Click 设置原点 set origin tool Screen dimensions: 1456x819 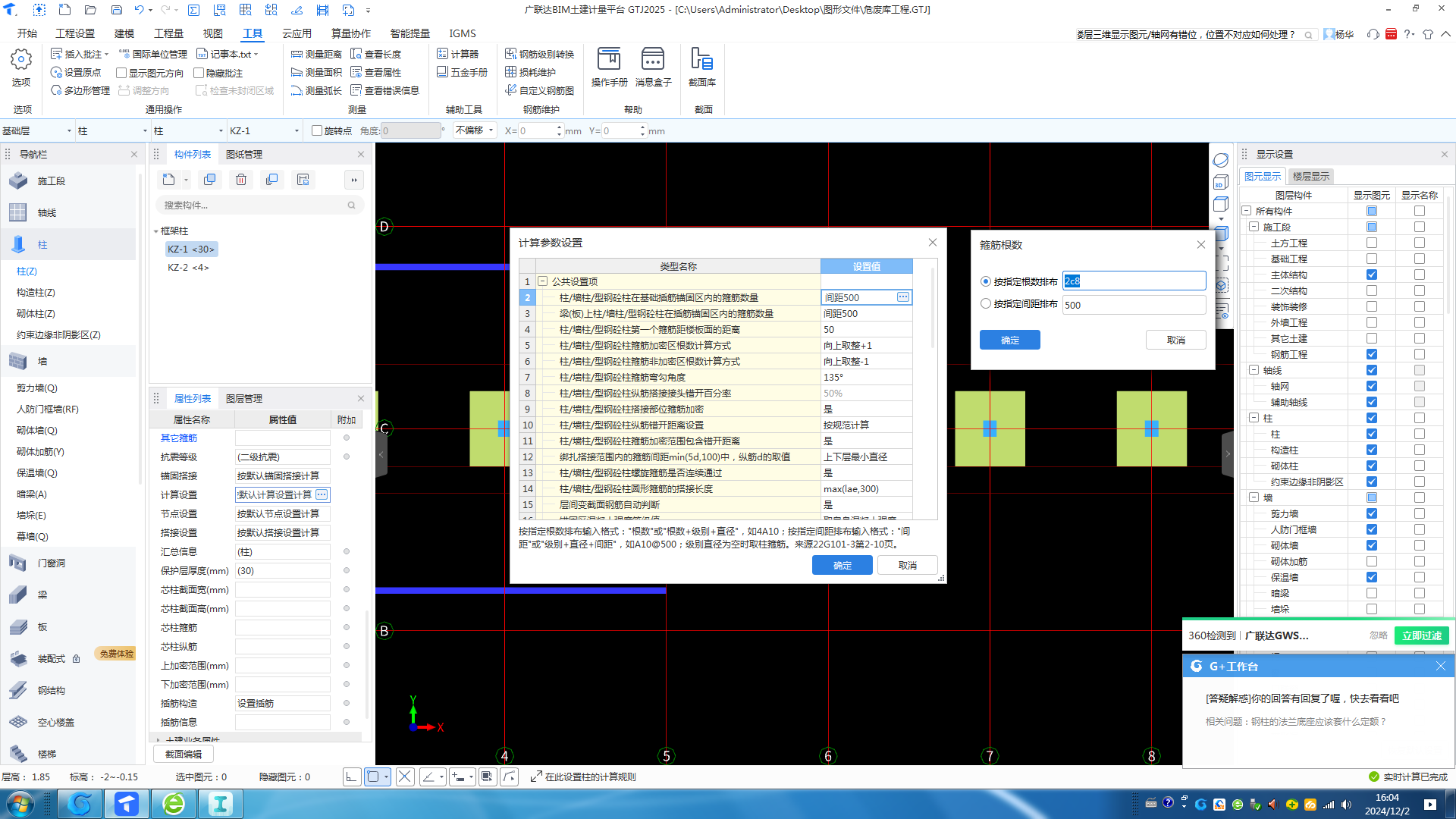click(76, 72)
